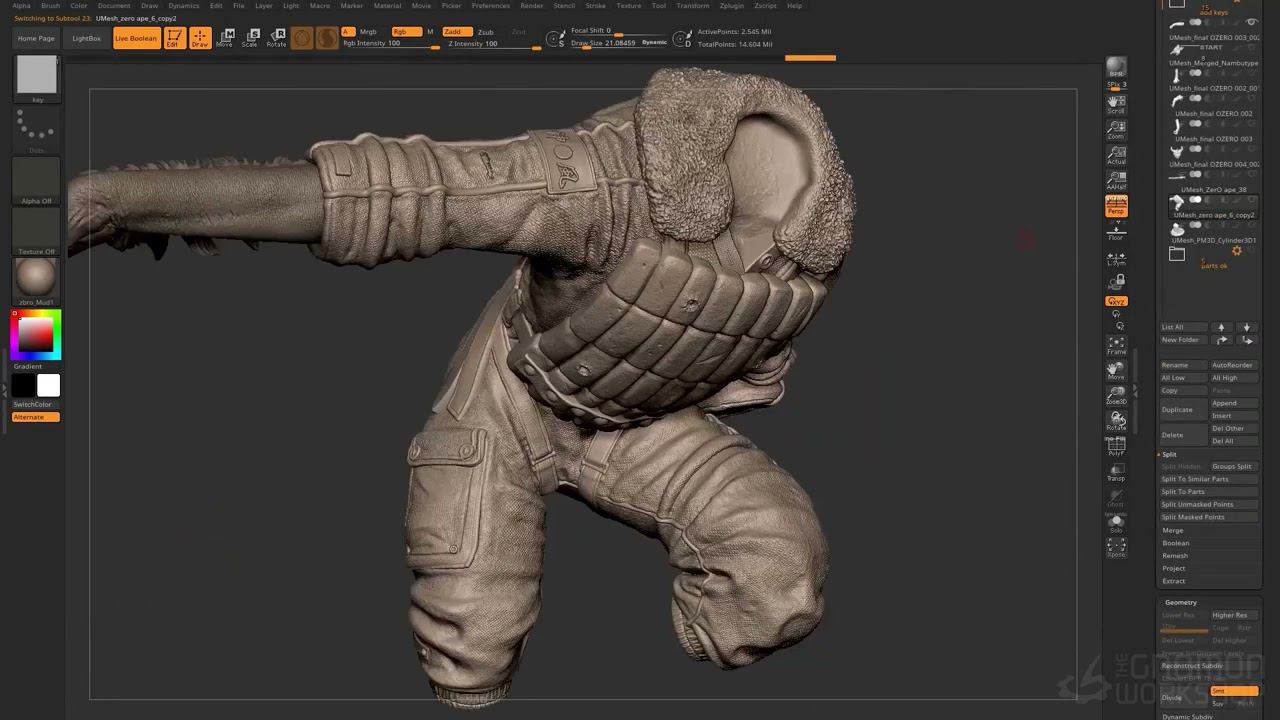
Task: Toggle Zadd sculpt mode
Action: (457, 32)
